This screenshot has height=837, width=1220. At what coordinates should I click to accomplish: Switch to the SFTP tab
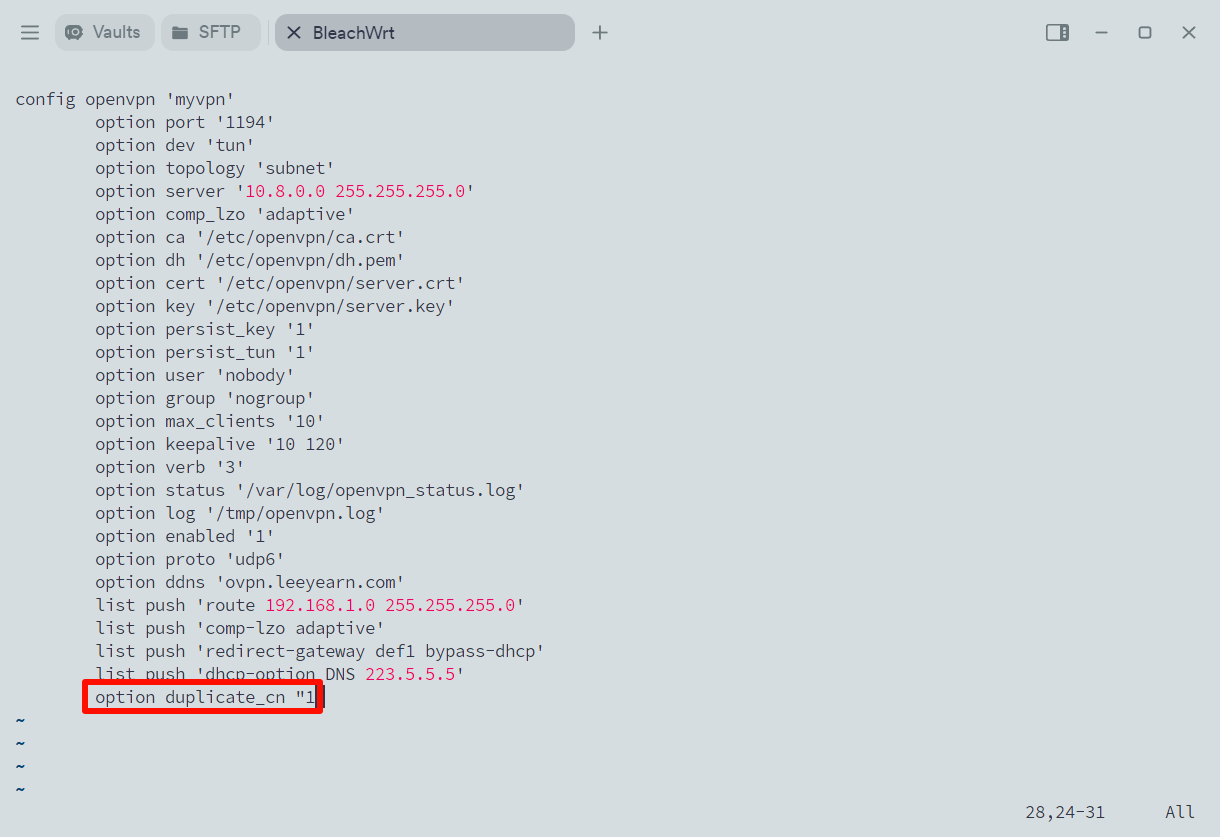pyautogui.click(x=208, y=32)
